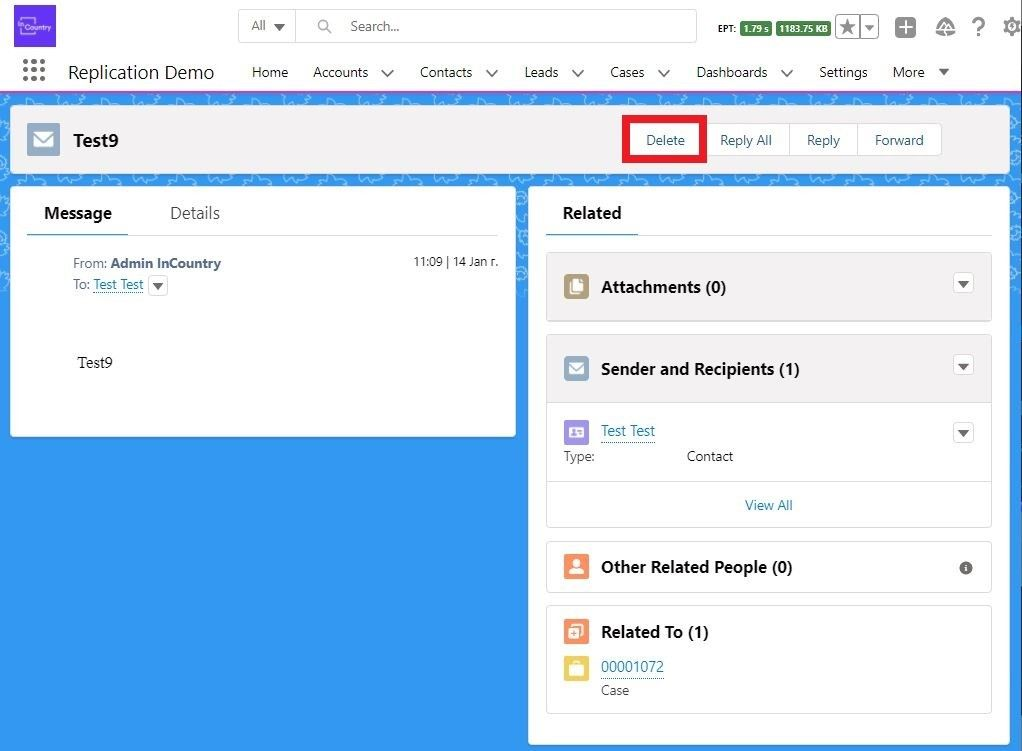Open the More navigation menu

pos(920,72)
